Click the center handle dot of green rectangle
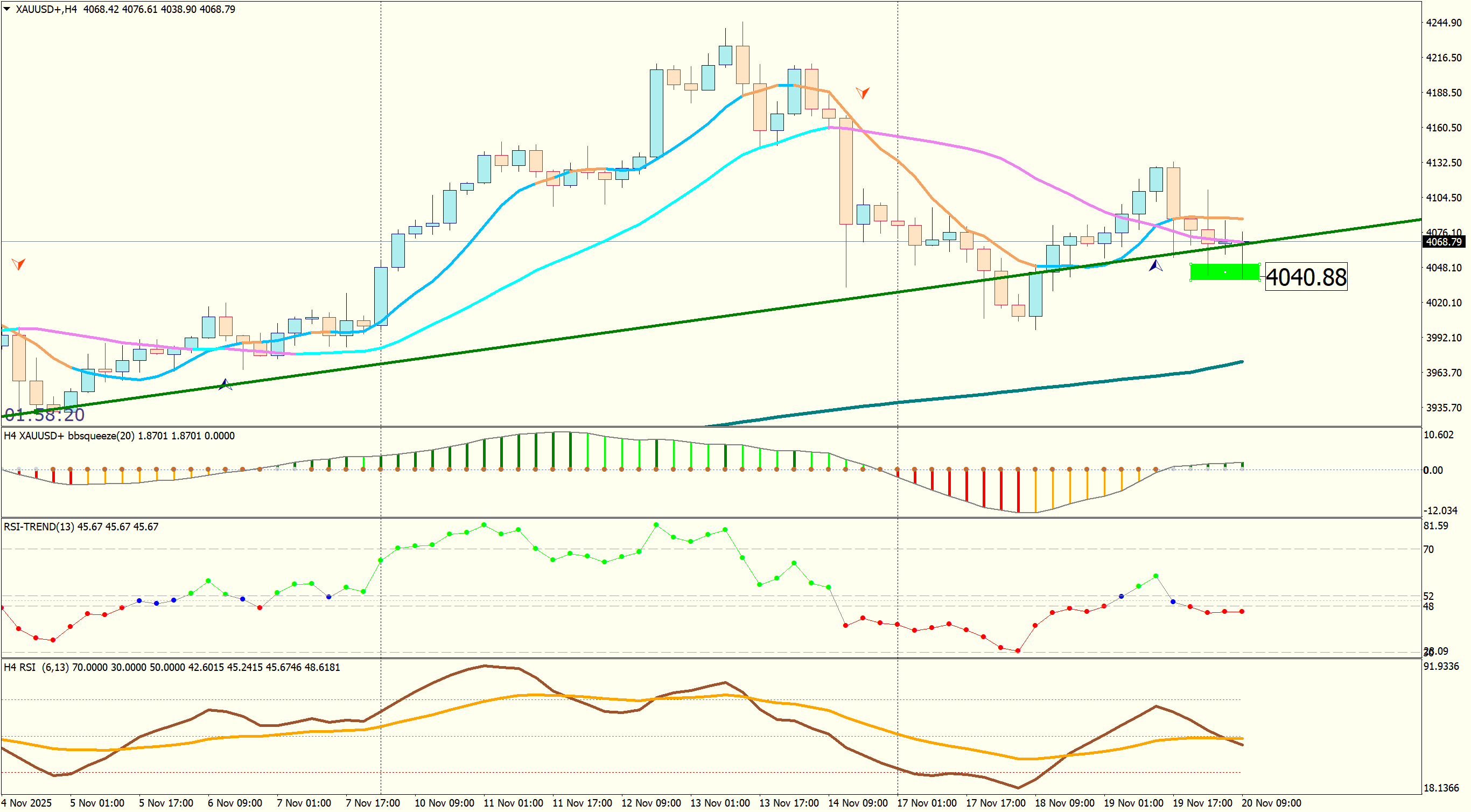 (1225, 272)
